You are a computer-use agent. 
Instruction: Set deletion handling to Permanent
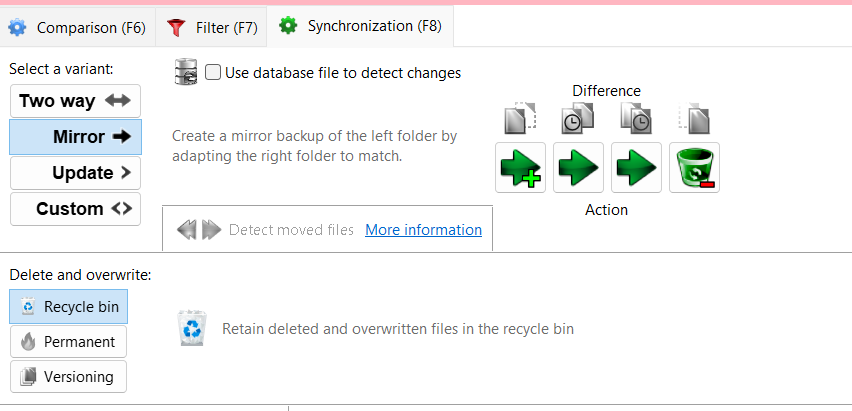click(69, 342)
